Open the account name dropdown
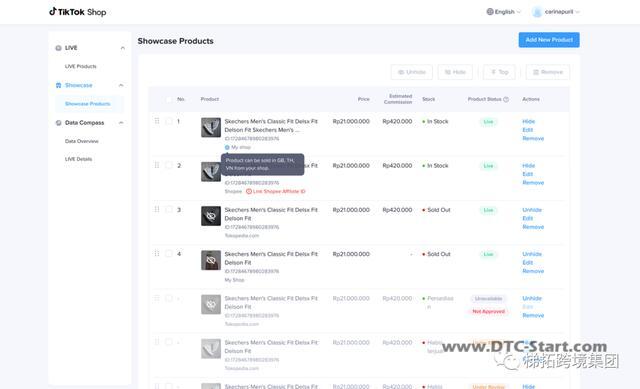This screenshot has height=389, width=640. [556, 12]
